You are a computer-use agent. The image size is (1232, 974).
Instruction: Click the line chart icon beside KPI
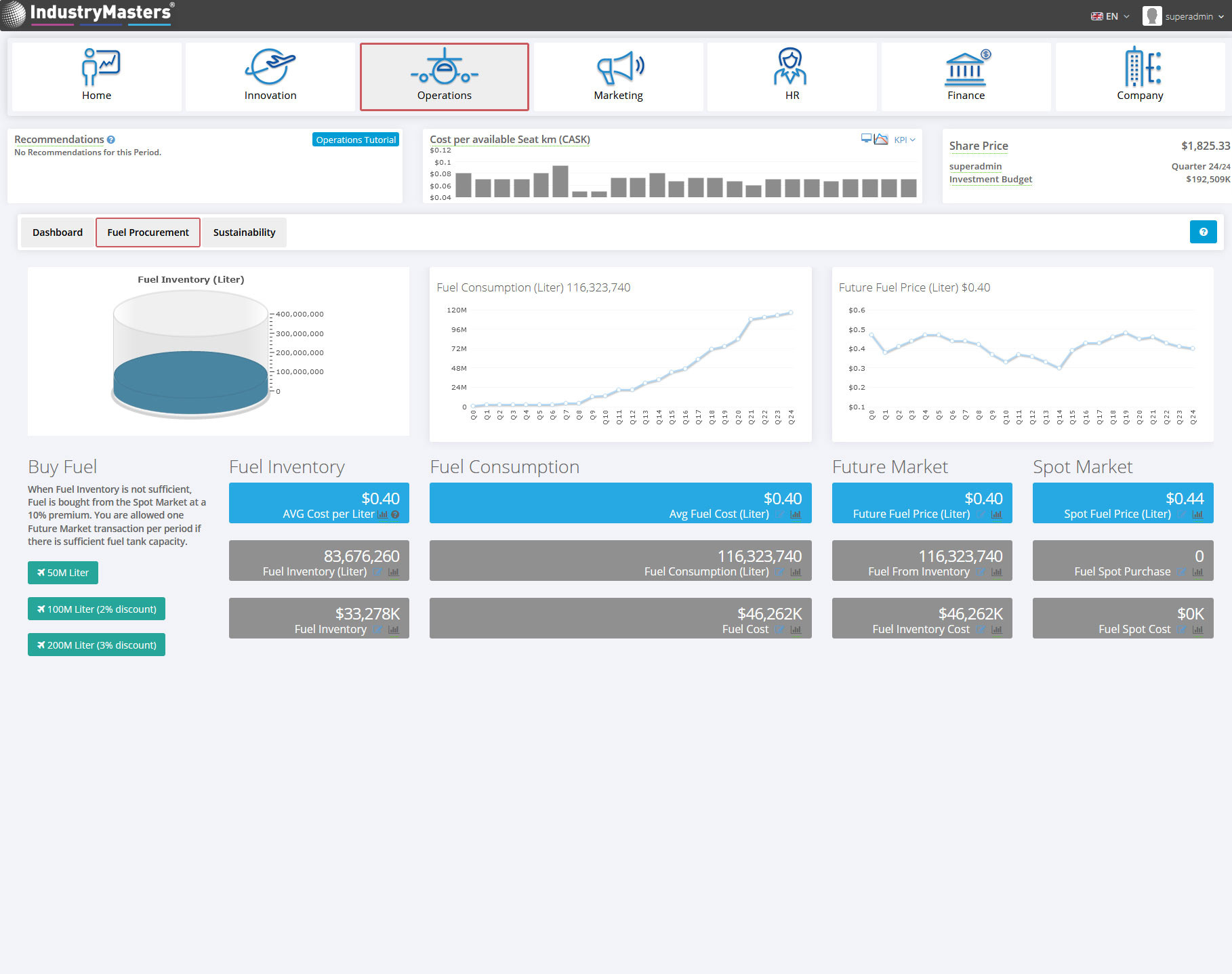881,140
